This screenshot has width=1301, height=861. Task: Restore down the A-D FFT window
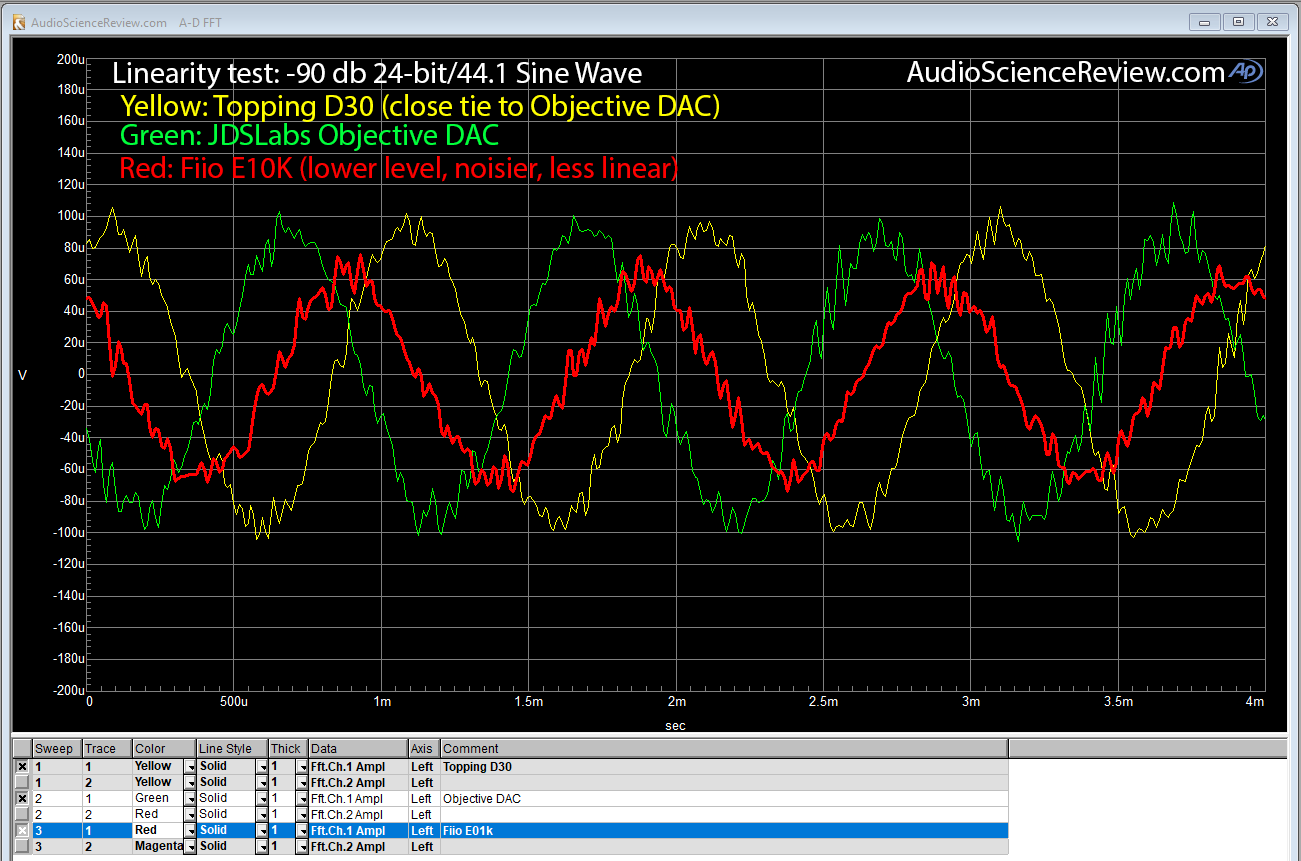click(x=1238, y=21)
